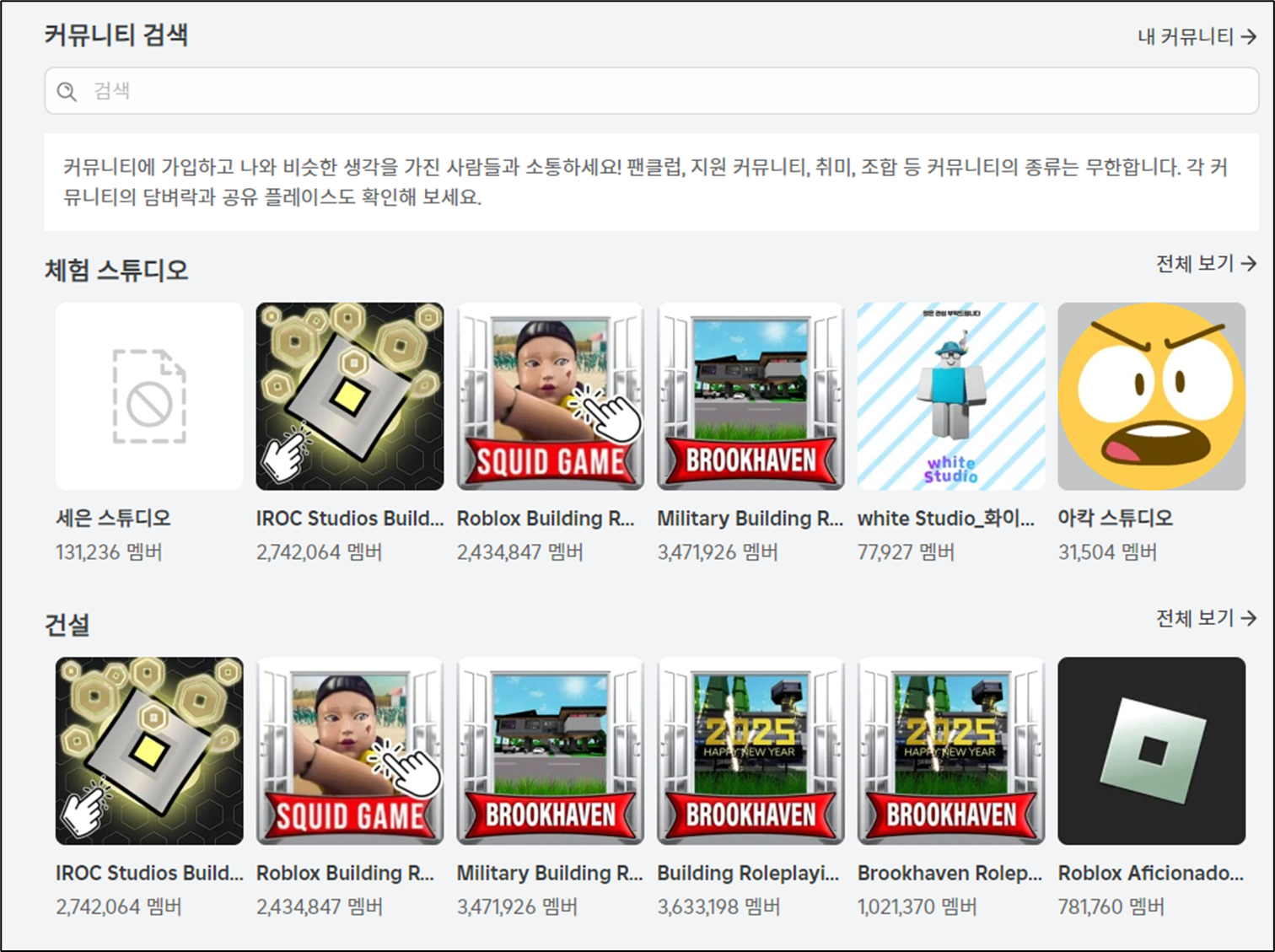1275x952 pixels.
Task: Open the IROC Studios thumbnail under 체험 스튜디오
Action: (350, 396)
